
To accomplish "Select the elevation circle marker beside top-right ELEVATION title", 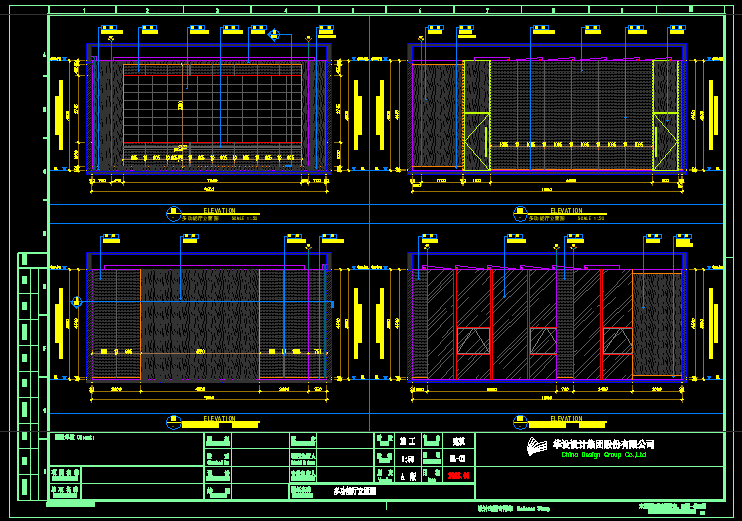I will tap(521, 214).
